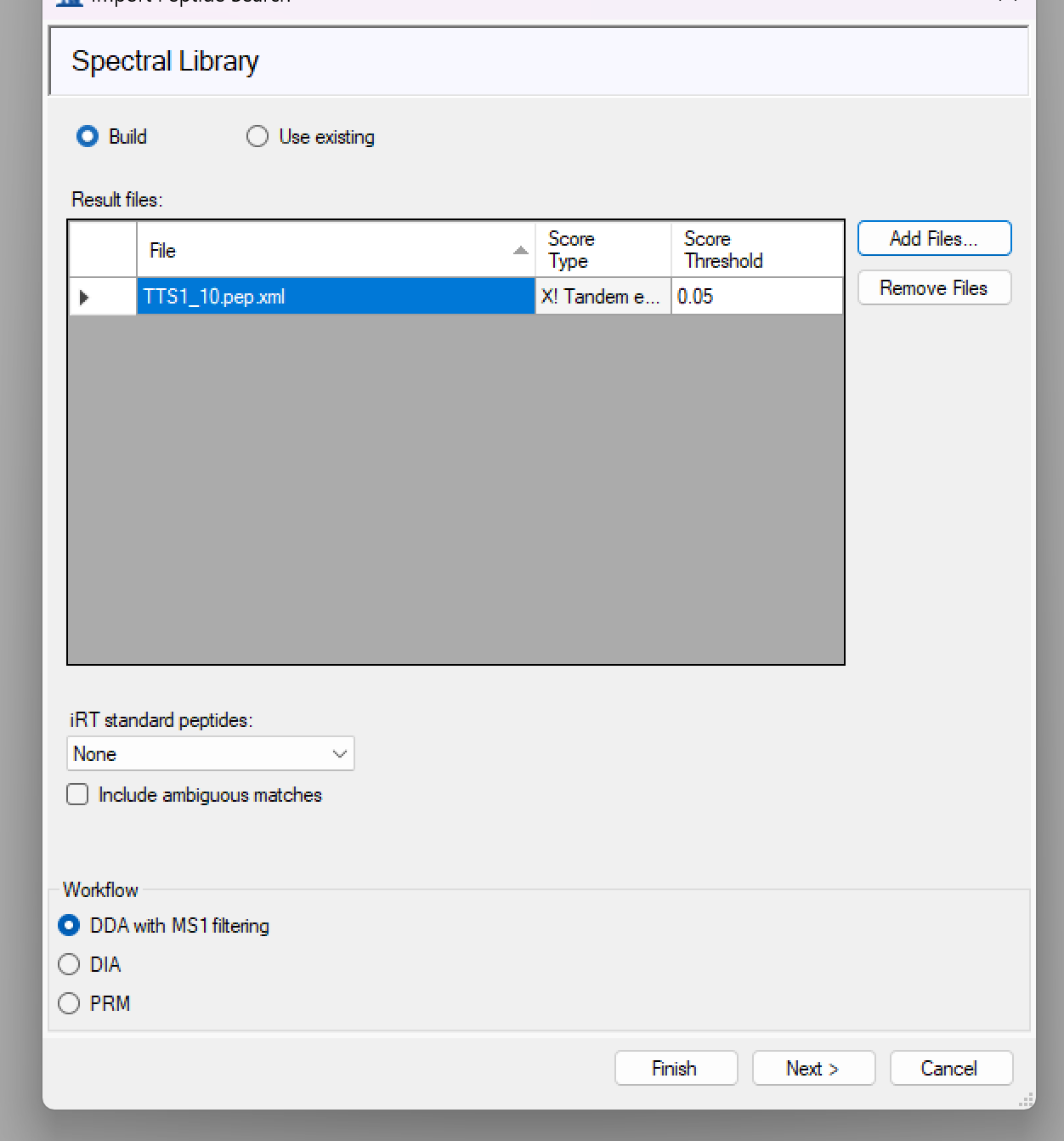Choose the DIA workflow option
Image resolution: width=1064 pixels, height=1141 pixels.
69,965
